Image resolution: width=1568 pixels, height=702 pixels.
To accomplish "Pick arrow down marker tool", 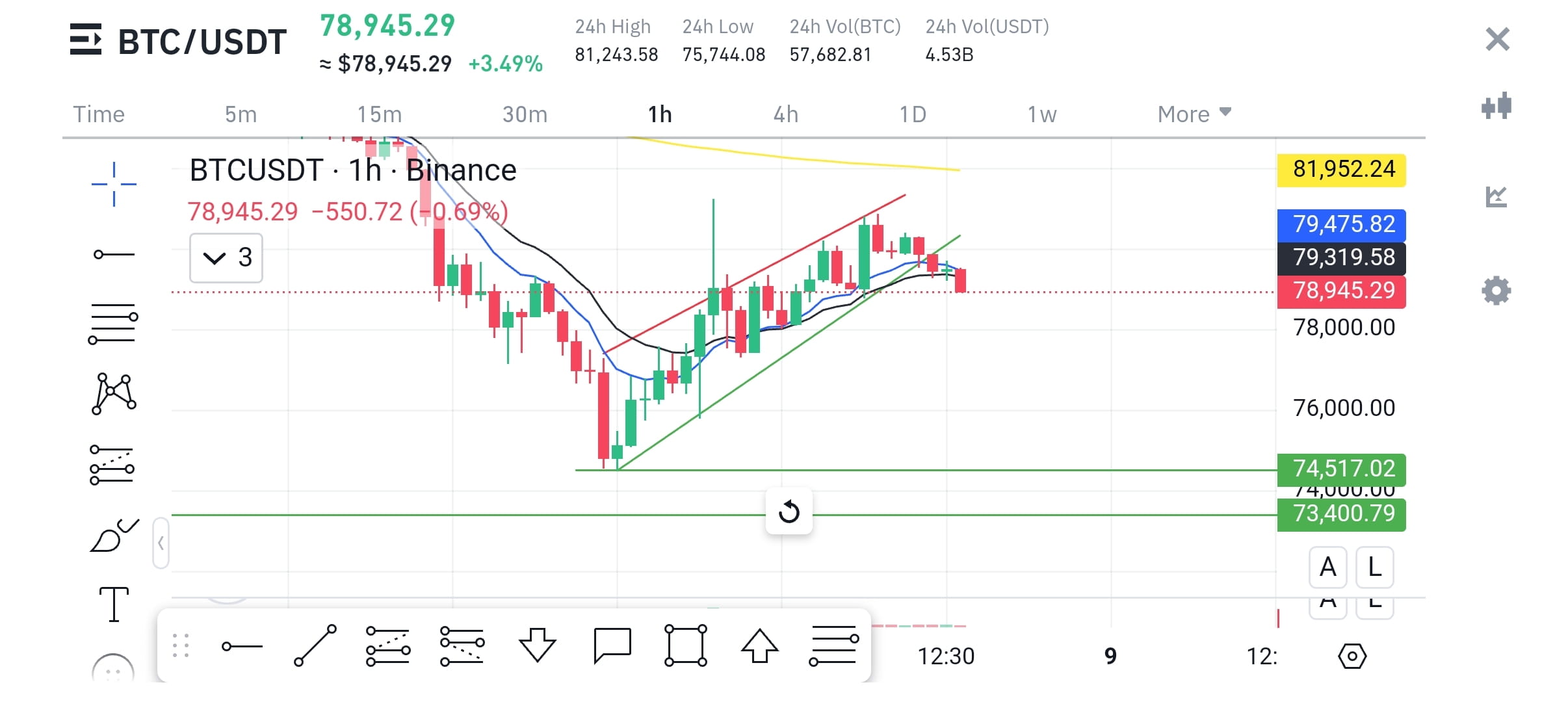I will [x=538, y=645].
